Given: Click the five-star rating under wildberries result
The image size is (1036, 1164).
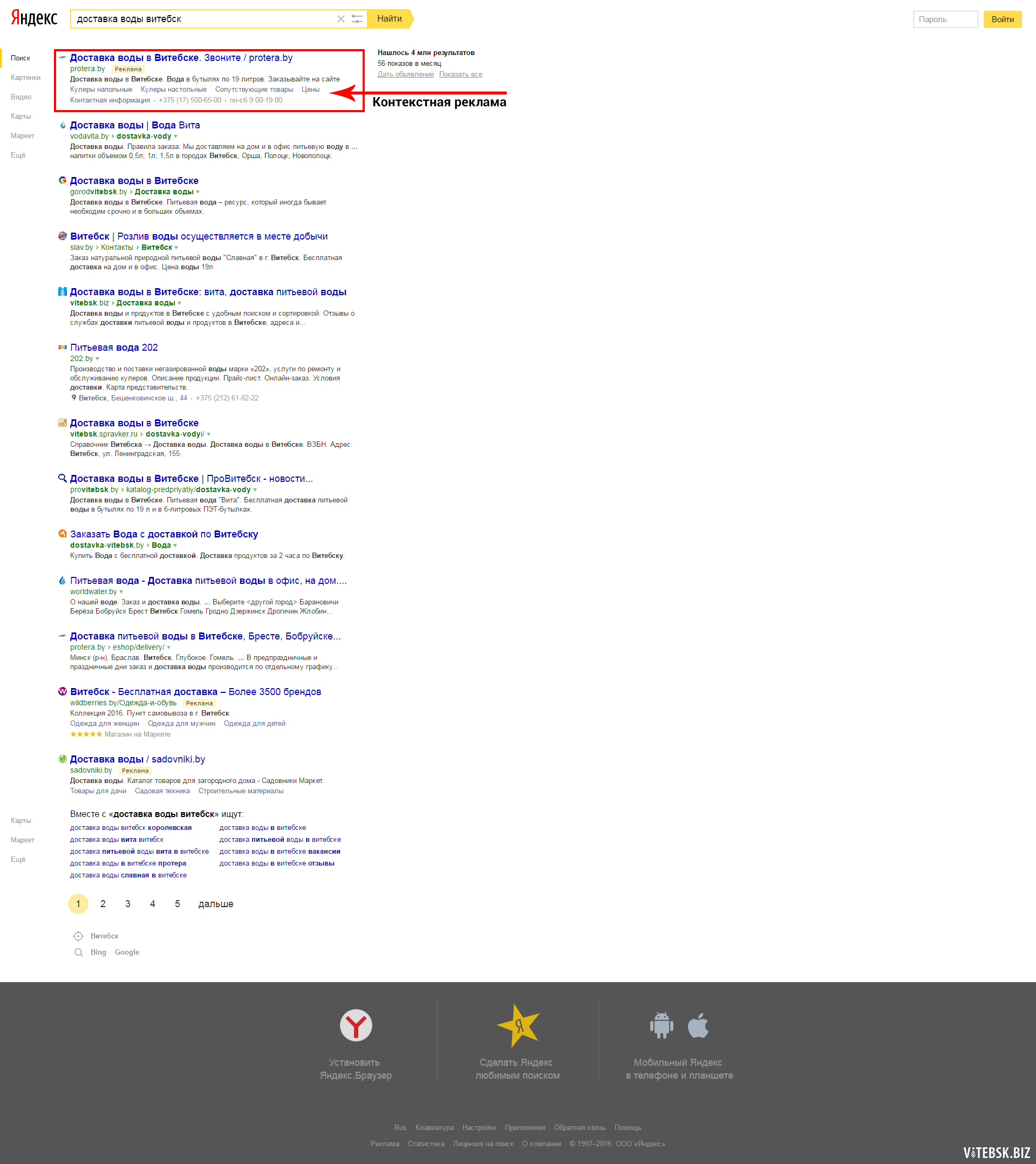Looking at the screenshot, I should [86, 734].
